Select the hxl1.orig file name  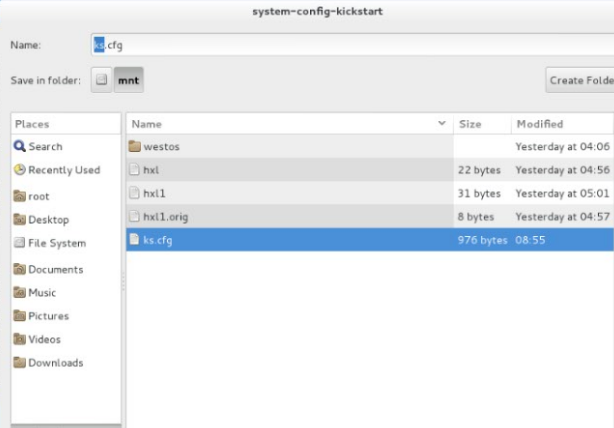pos(166,217)
